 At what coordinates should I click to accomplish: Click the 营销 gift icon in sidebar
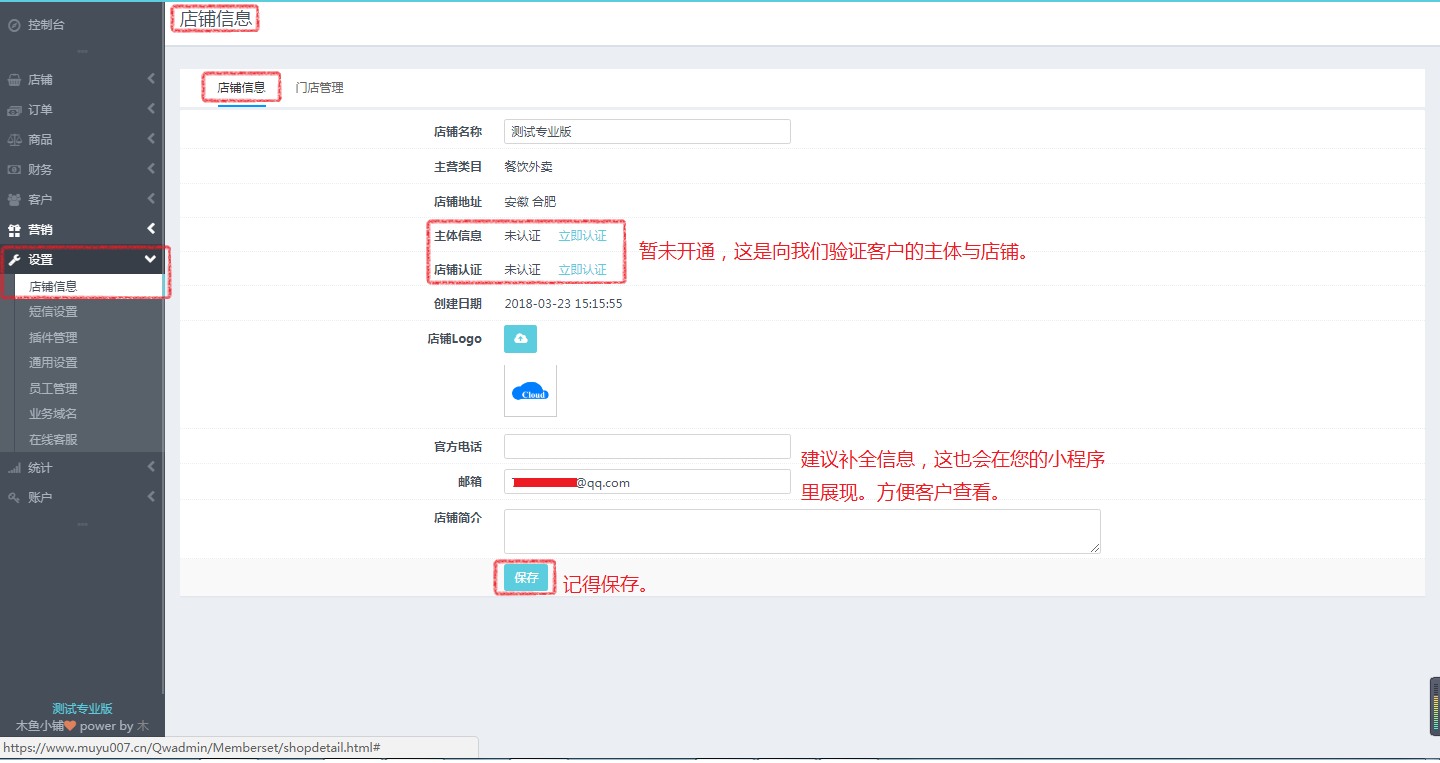tap(14, 230)
